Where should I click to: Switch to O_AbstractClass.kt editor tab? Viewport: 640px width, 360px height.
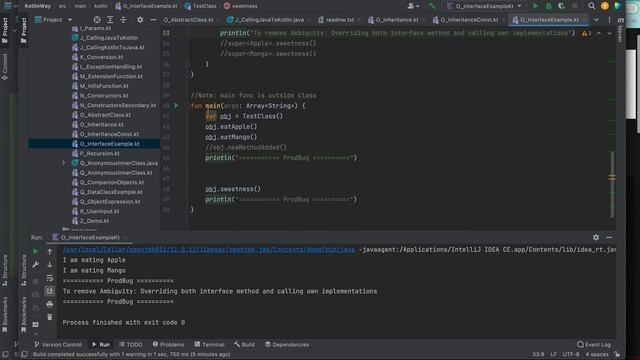click(x=188, y=20)
